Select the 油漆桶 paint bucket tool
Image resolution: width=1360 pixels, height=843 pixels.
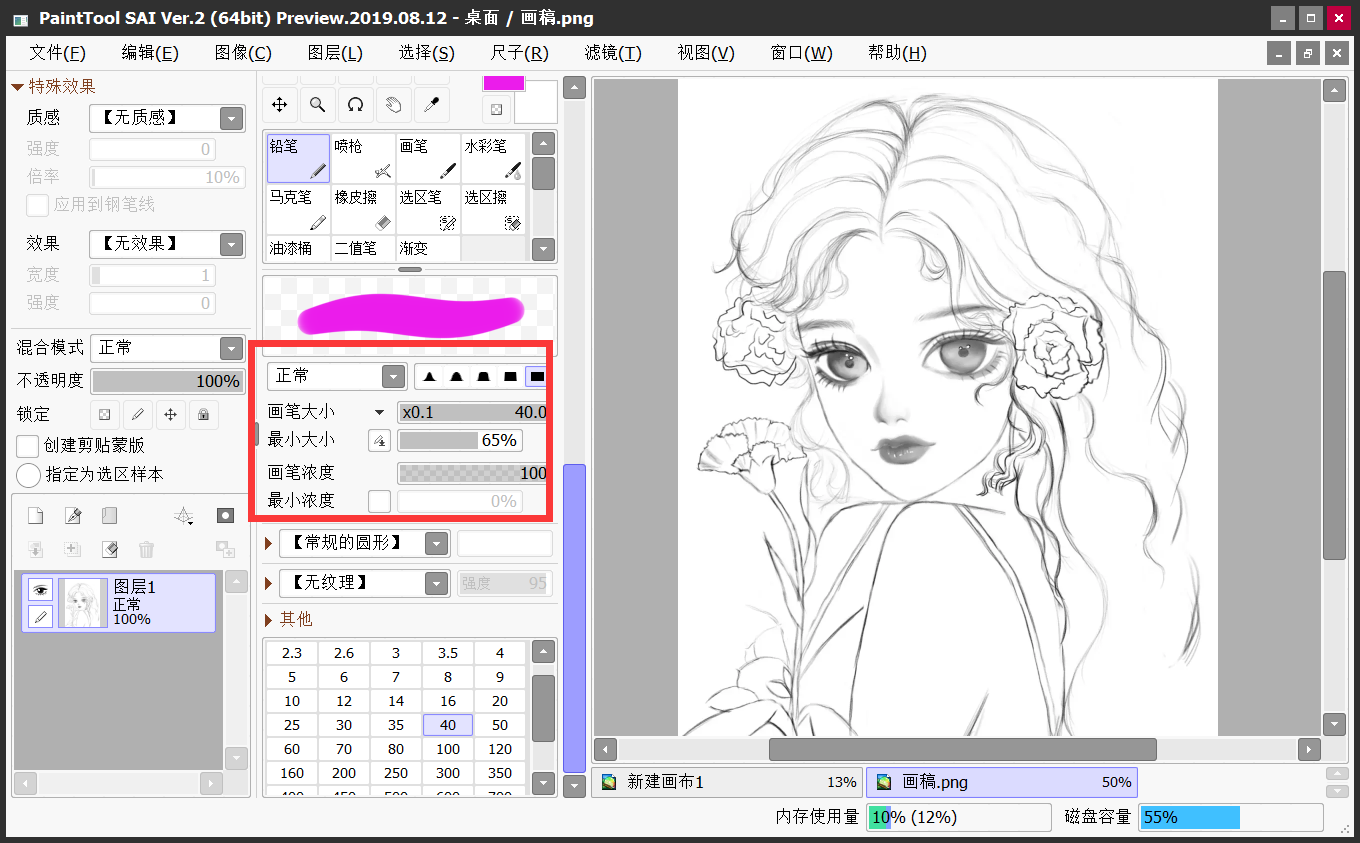point(298,248)
